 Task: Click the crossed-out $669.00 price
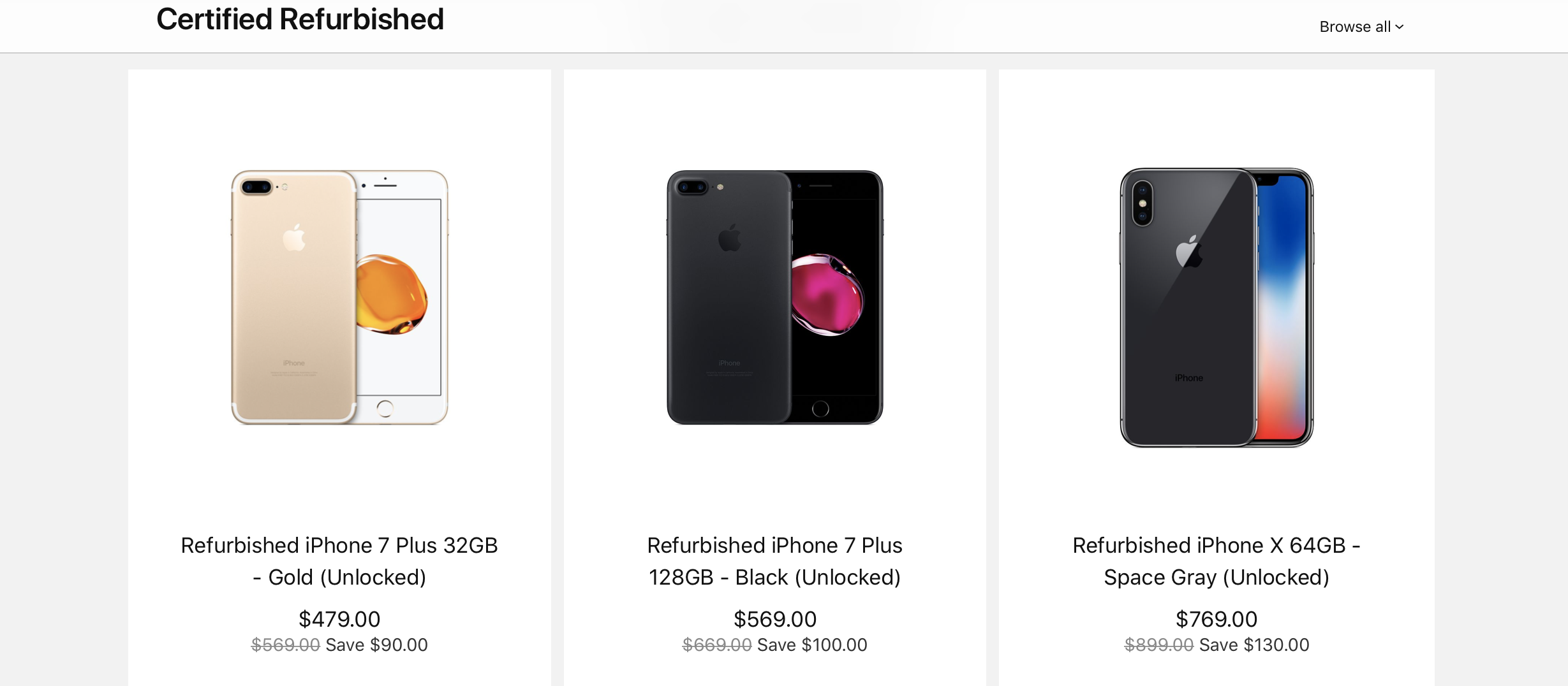pos(717,645)
